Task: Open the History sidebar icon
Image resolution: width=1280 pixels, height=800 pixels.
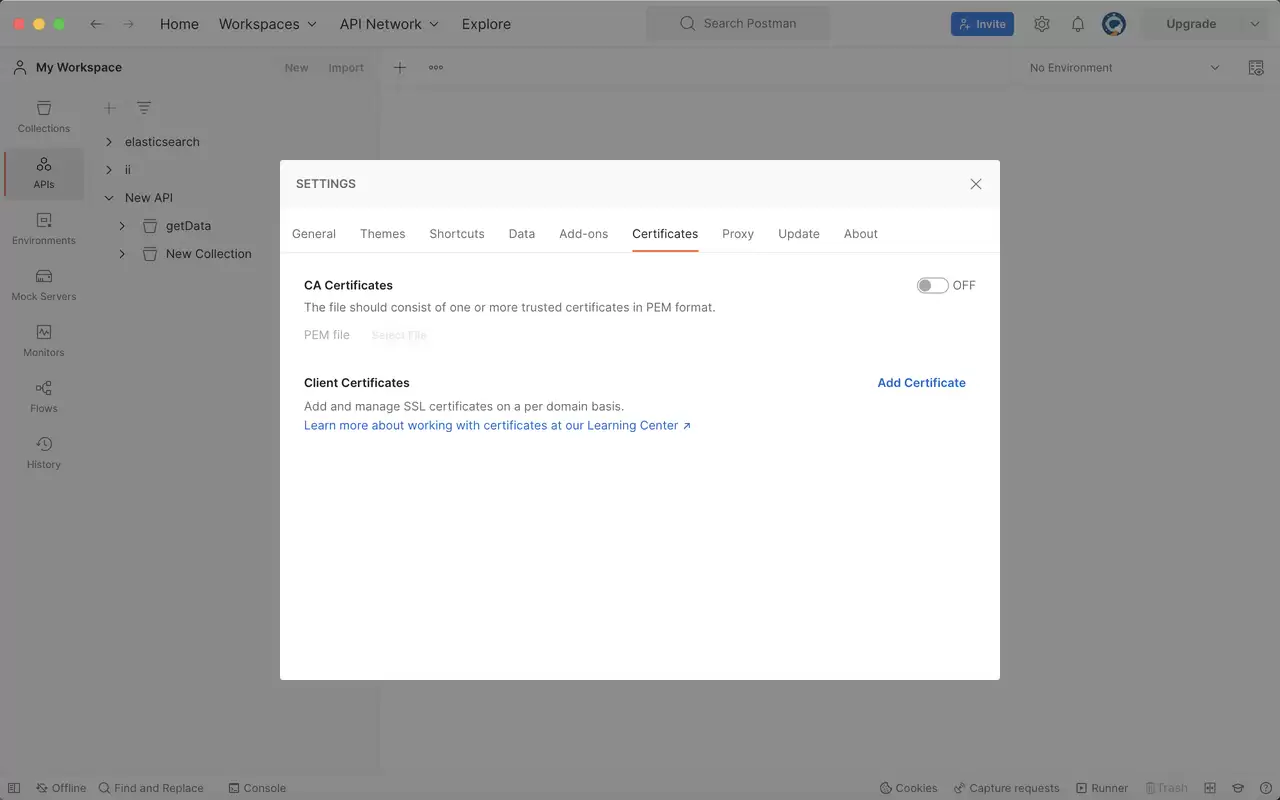Action: pos(44,453)
